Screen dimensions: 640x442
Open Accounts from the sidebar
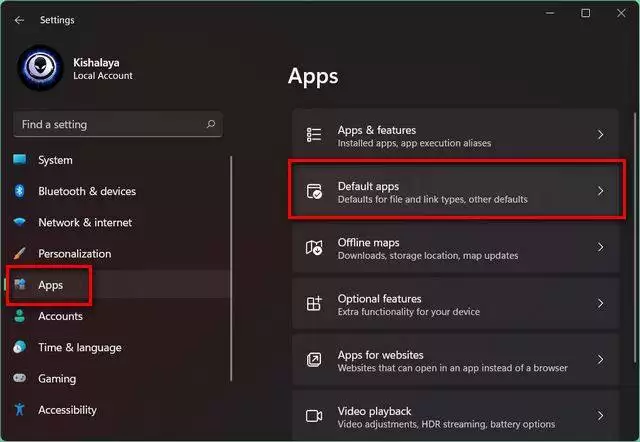coord(59,316)
